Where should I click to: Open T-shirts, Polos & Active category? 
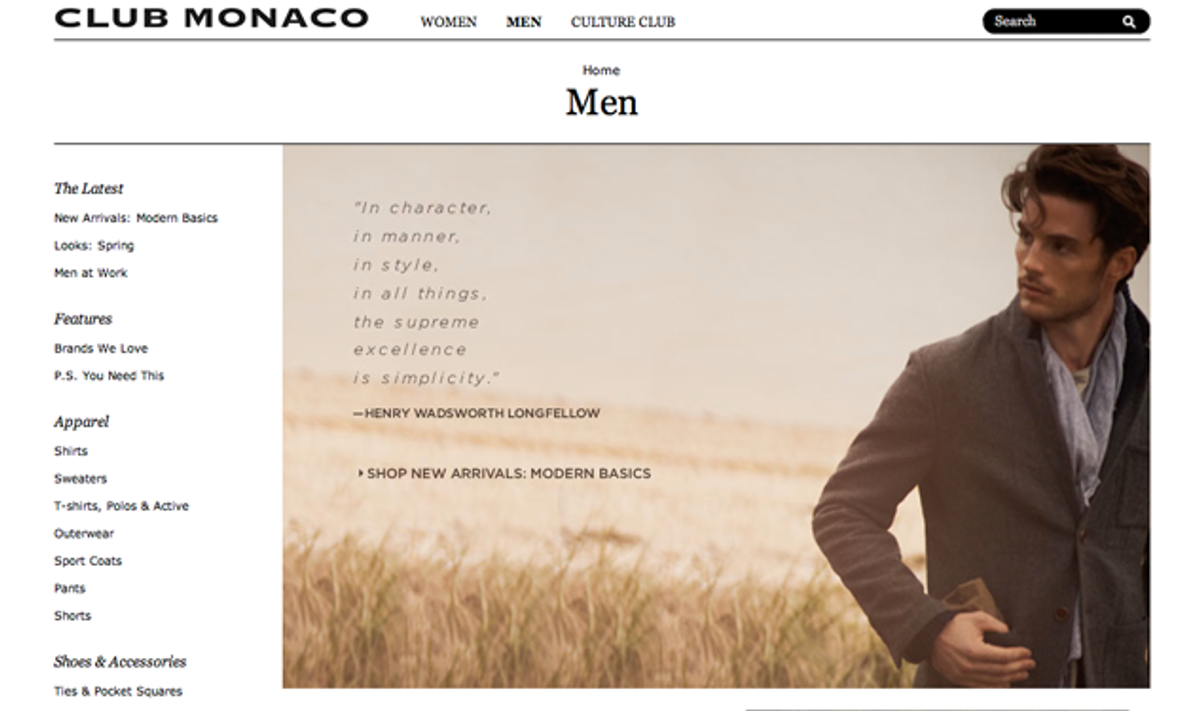click(x=121, y=506)
